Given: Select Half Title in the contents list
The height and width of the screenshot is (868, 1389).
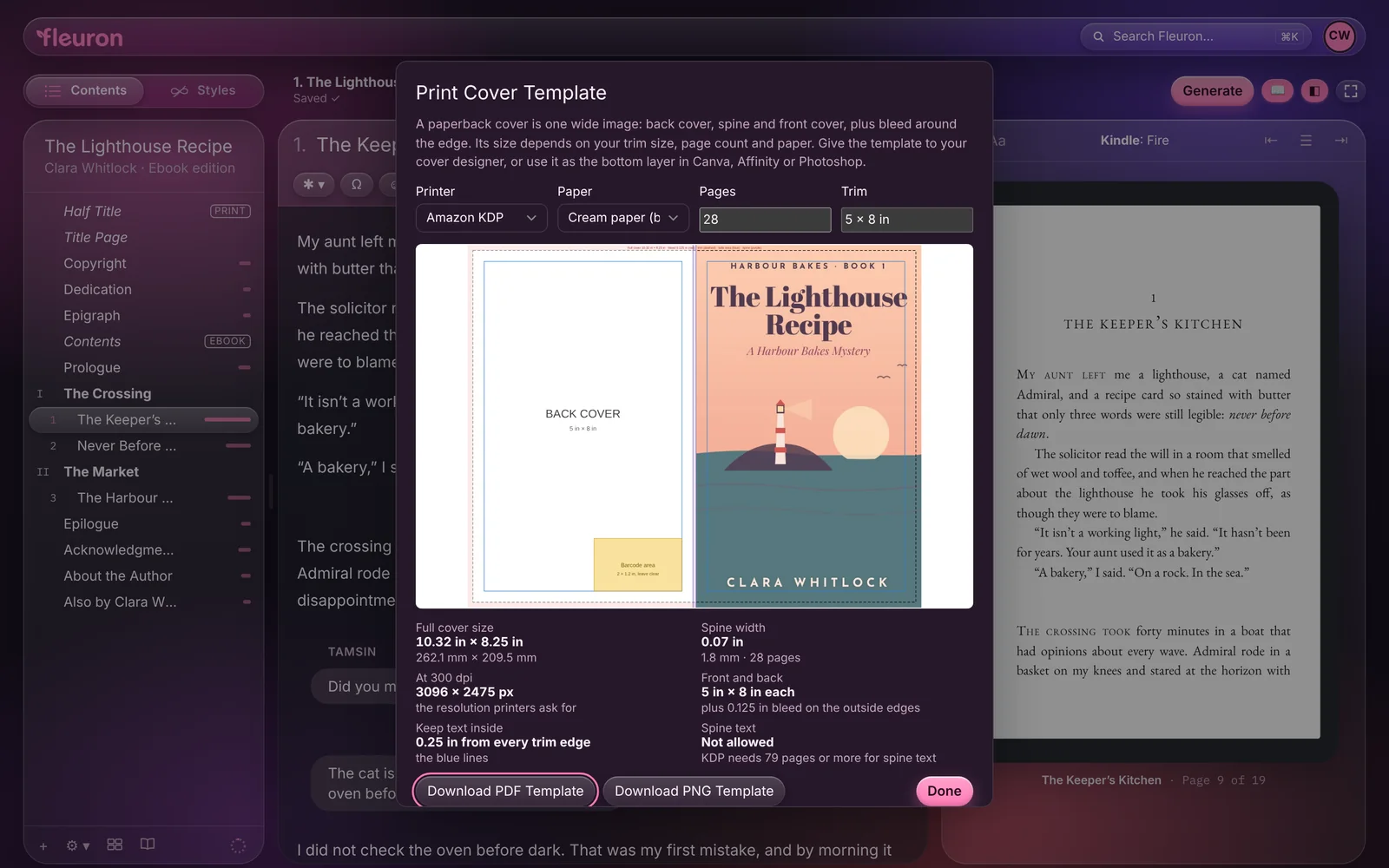Looking at the screenshot, I should click(144, 211).
